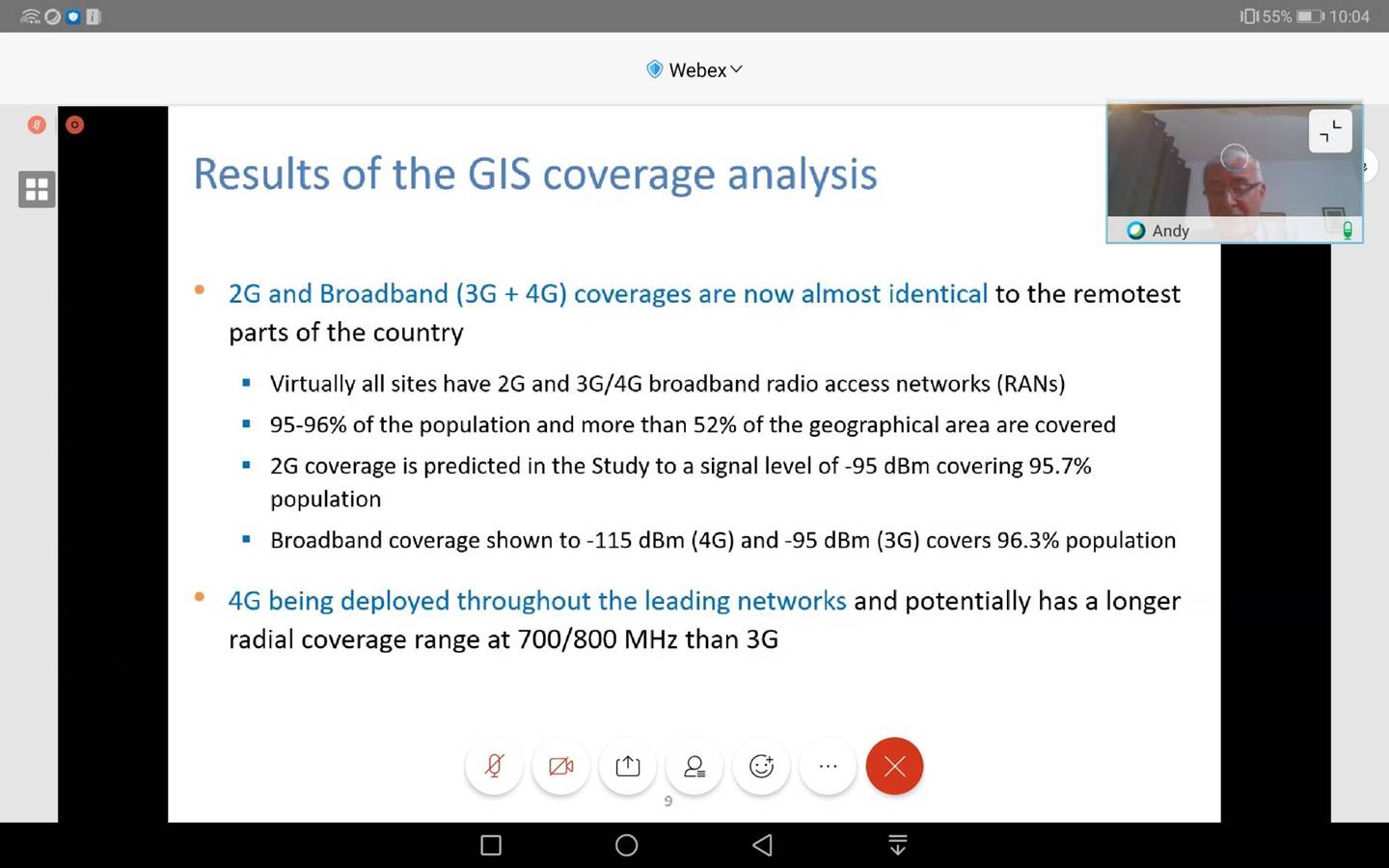Turn on the camera with the video button
1389x868 pixels.
click(560, 767)
